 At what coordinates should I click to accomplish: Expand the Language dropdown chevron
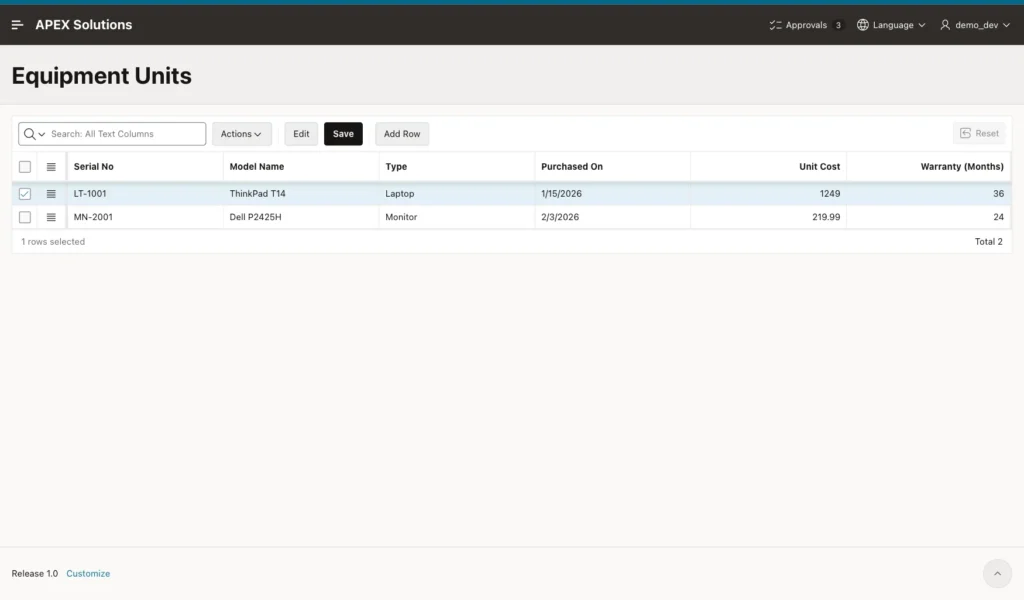(x=921, y=25)
